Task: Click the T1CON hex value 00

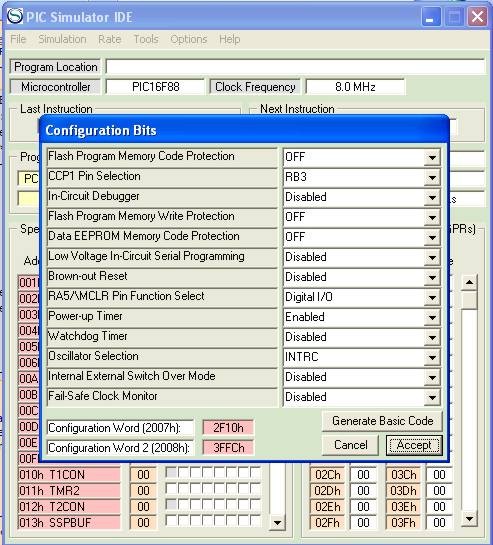Action: pos(143,475)
